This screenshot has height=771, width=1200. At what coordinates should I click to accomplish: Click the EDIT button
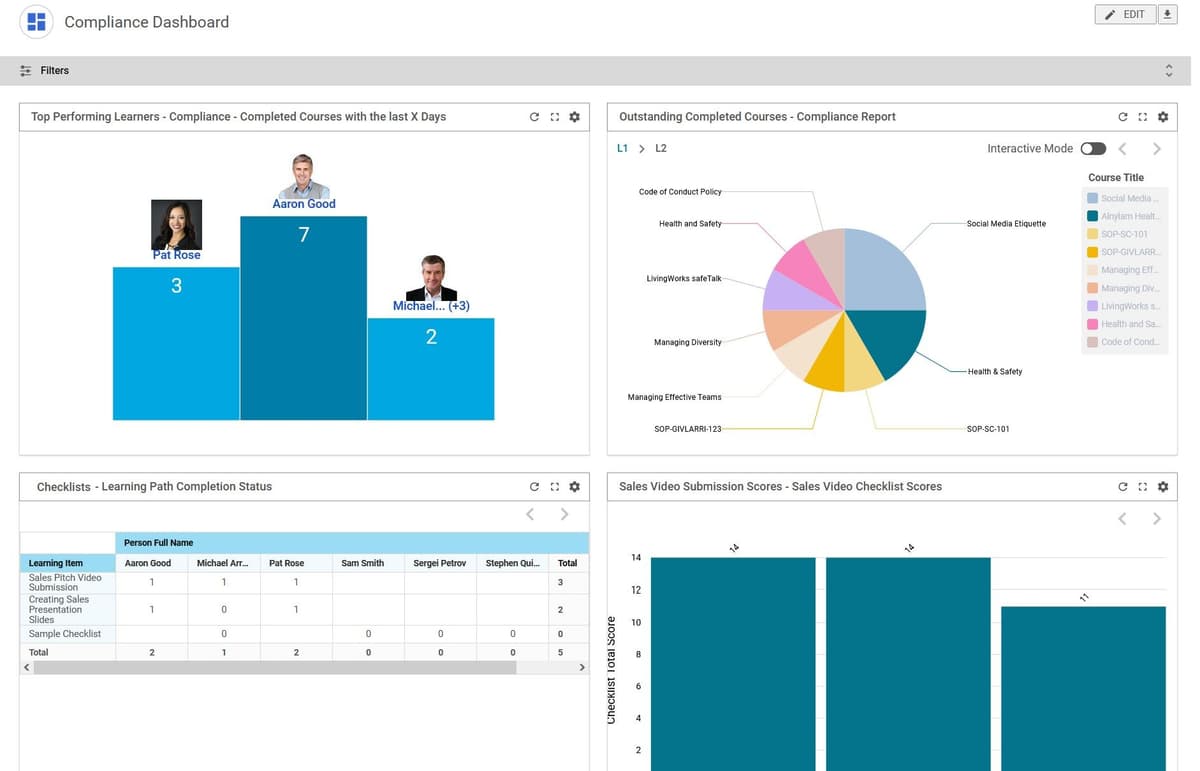pos(1124,14)
